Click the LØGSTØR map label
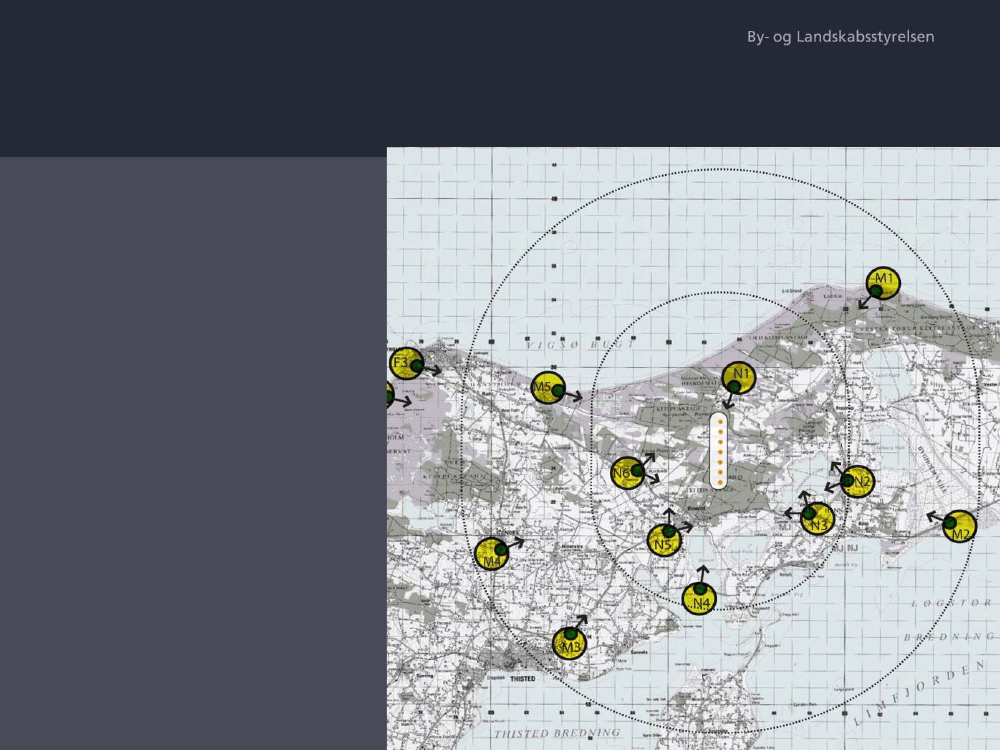The width and height of the screenshot is (1000, 750). [950, 603]
